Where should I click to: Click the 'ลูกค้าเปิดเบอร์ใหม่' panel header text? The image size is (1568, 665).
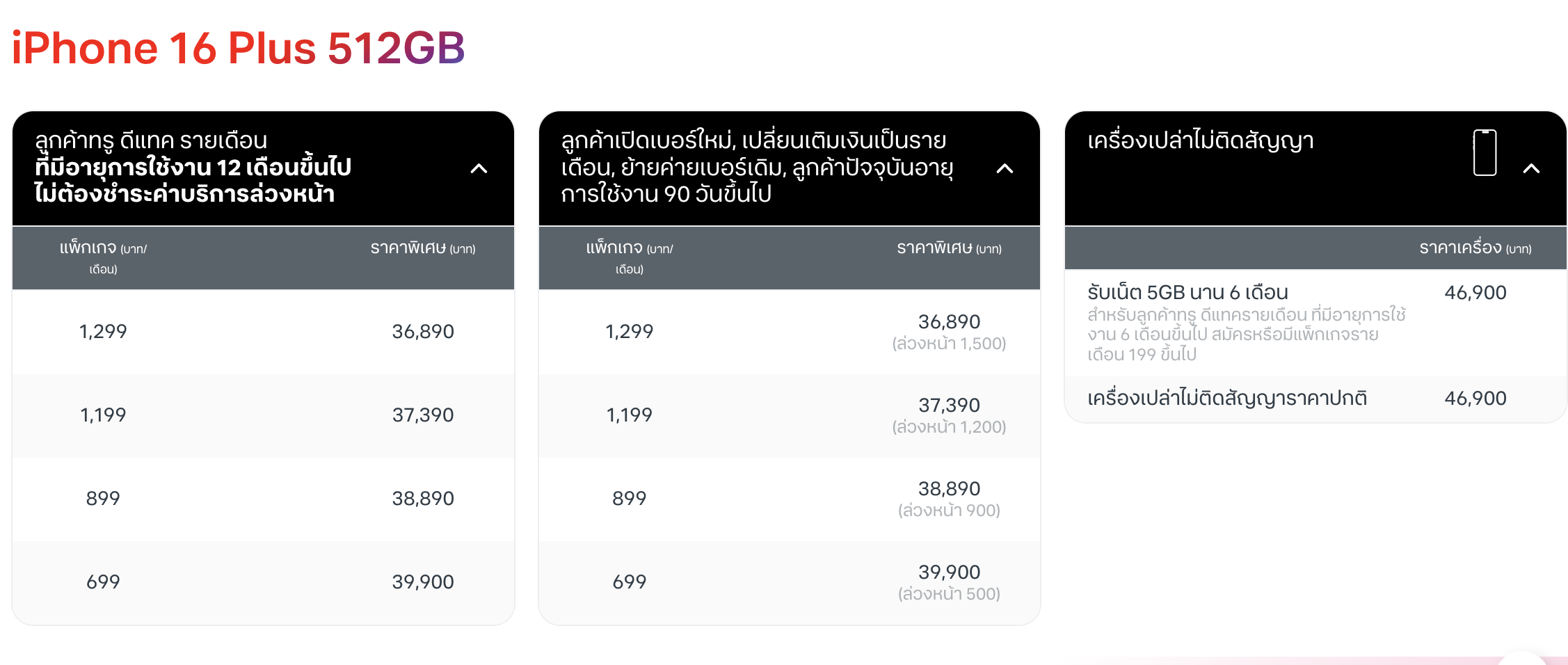click(757, 167)
